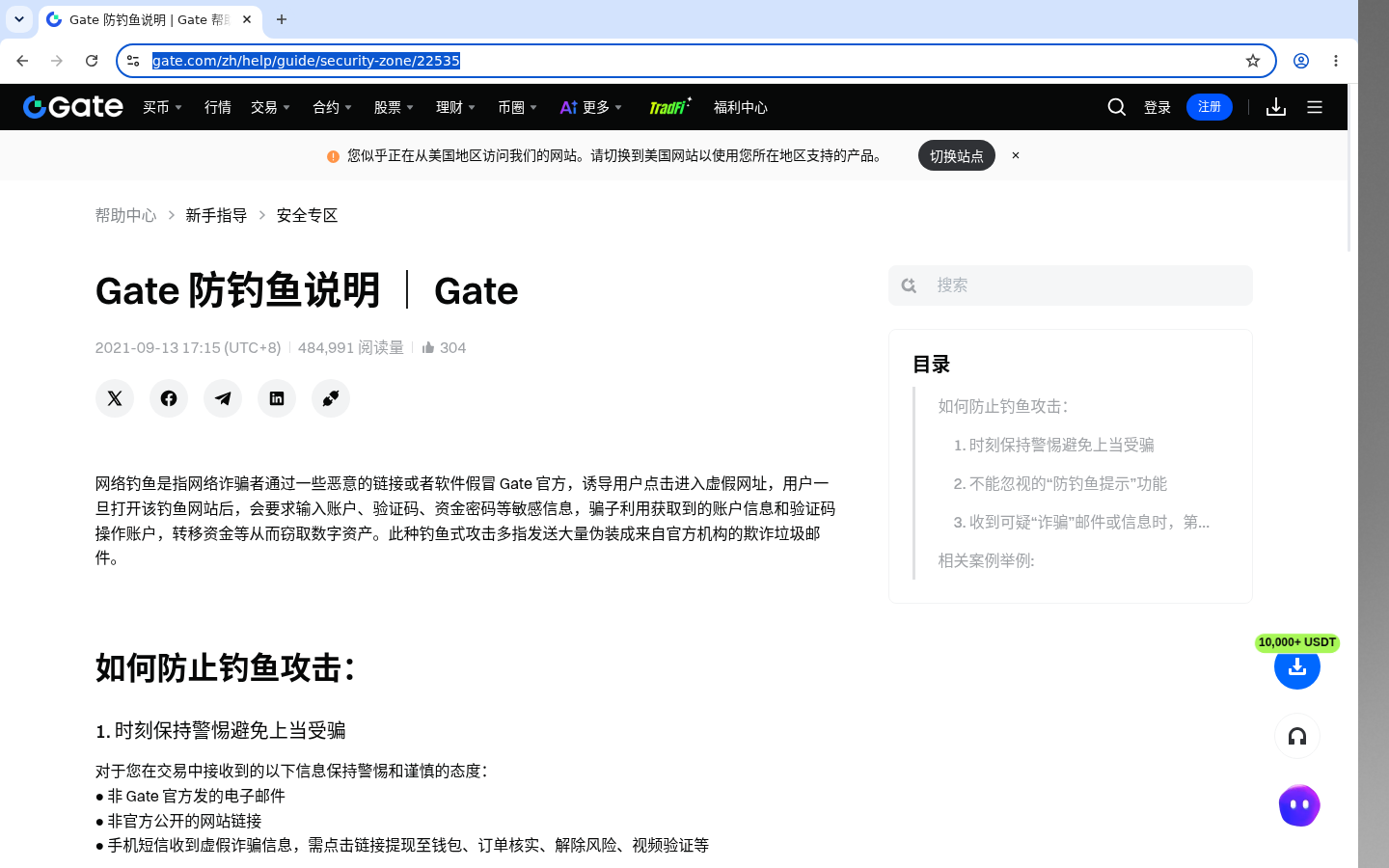Click the 登录 login link
1389x868 pixels.
coord(1157,107)
